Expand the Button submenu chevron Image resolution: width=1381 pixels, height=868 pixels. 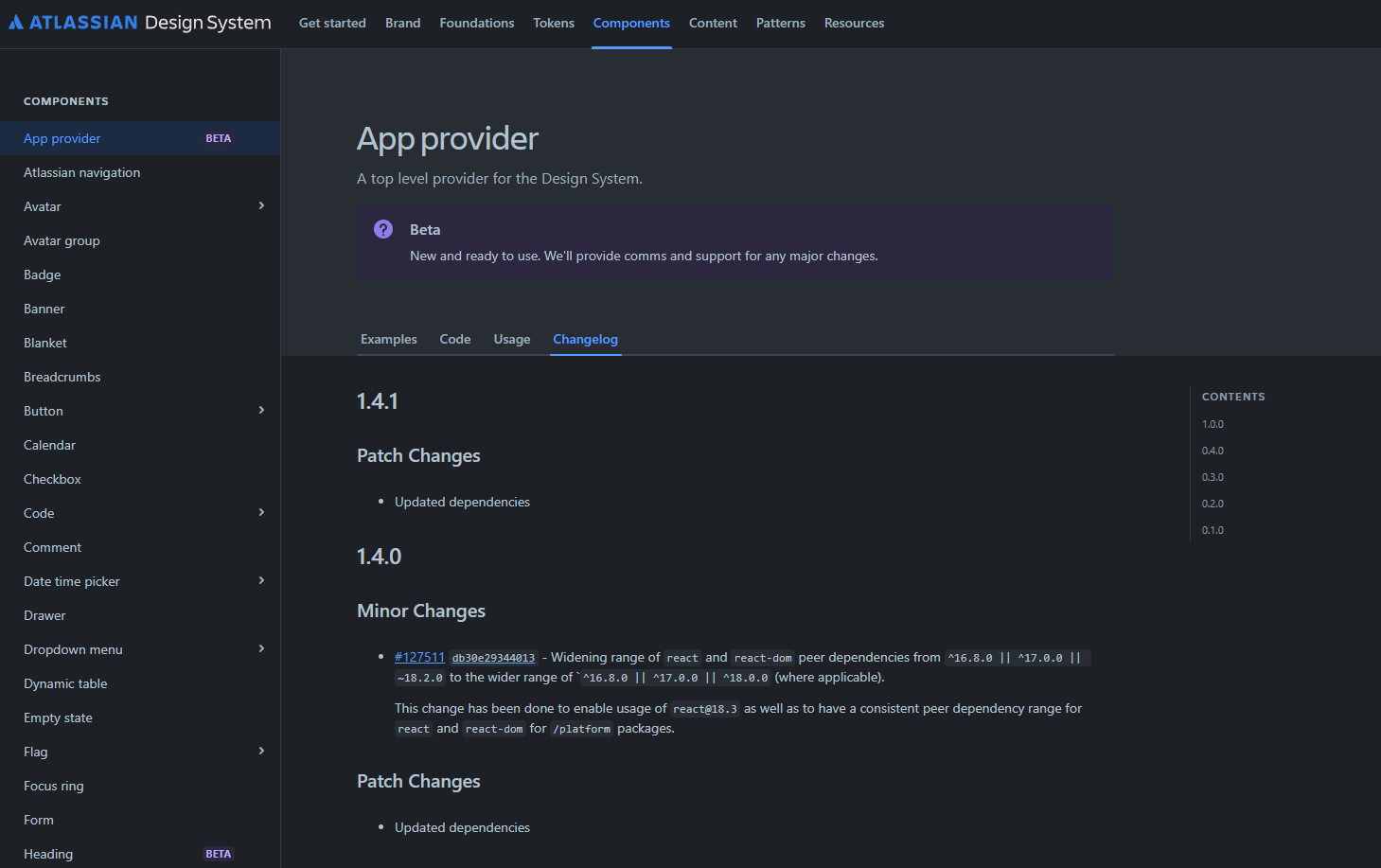(x=262, y=410)
